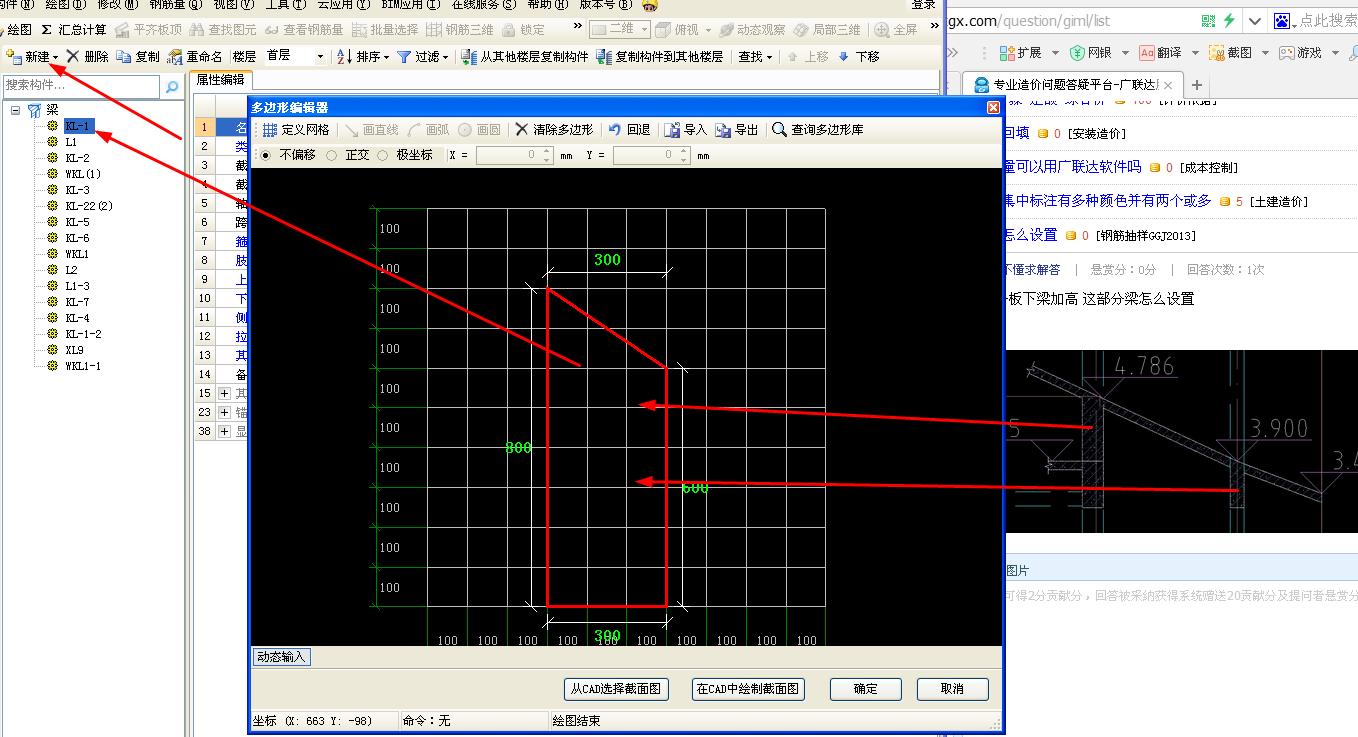1358x737 pixels.
Task: Open the 工具(T) menu
Action: coord(286,5)
